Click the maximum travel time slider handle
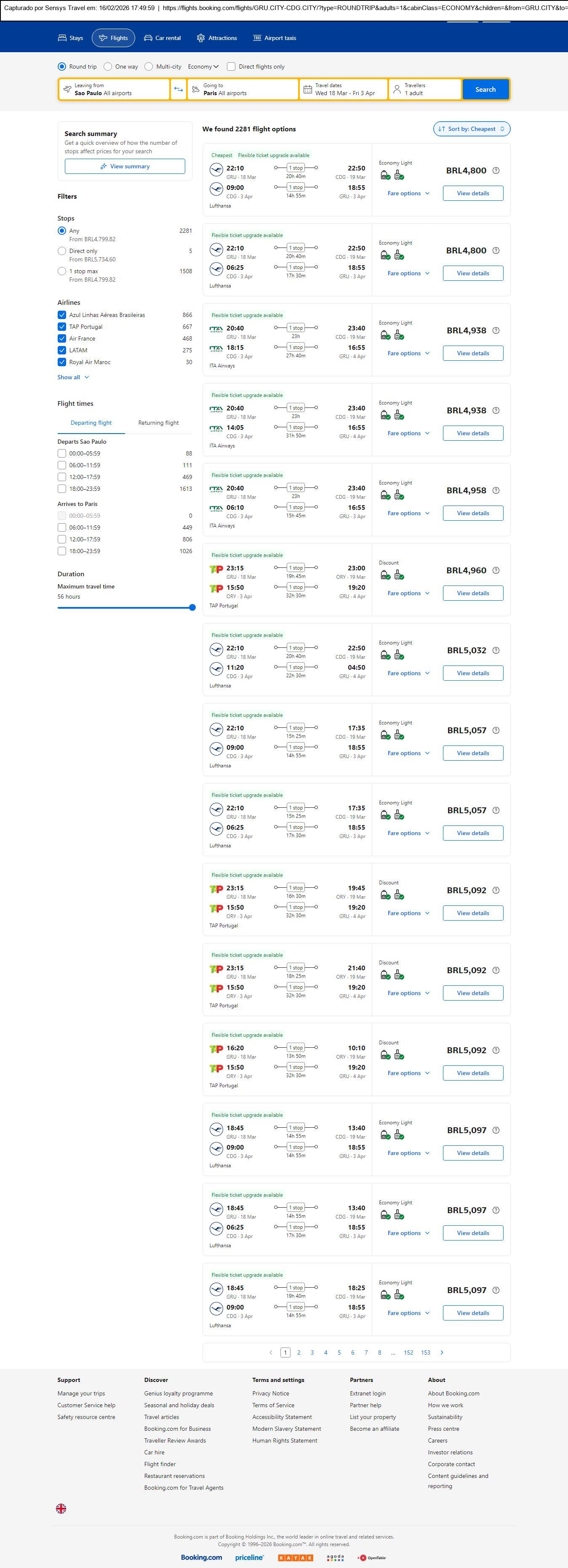Viewport: 568px width, 1568px height. 192,607
